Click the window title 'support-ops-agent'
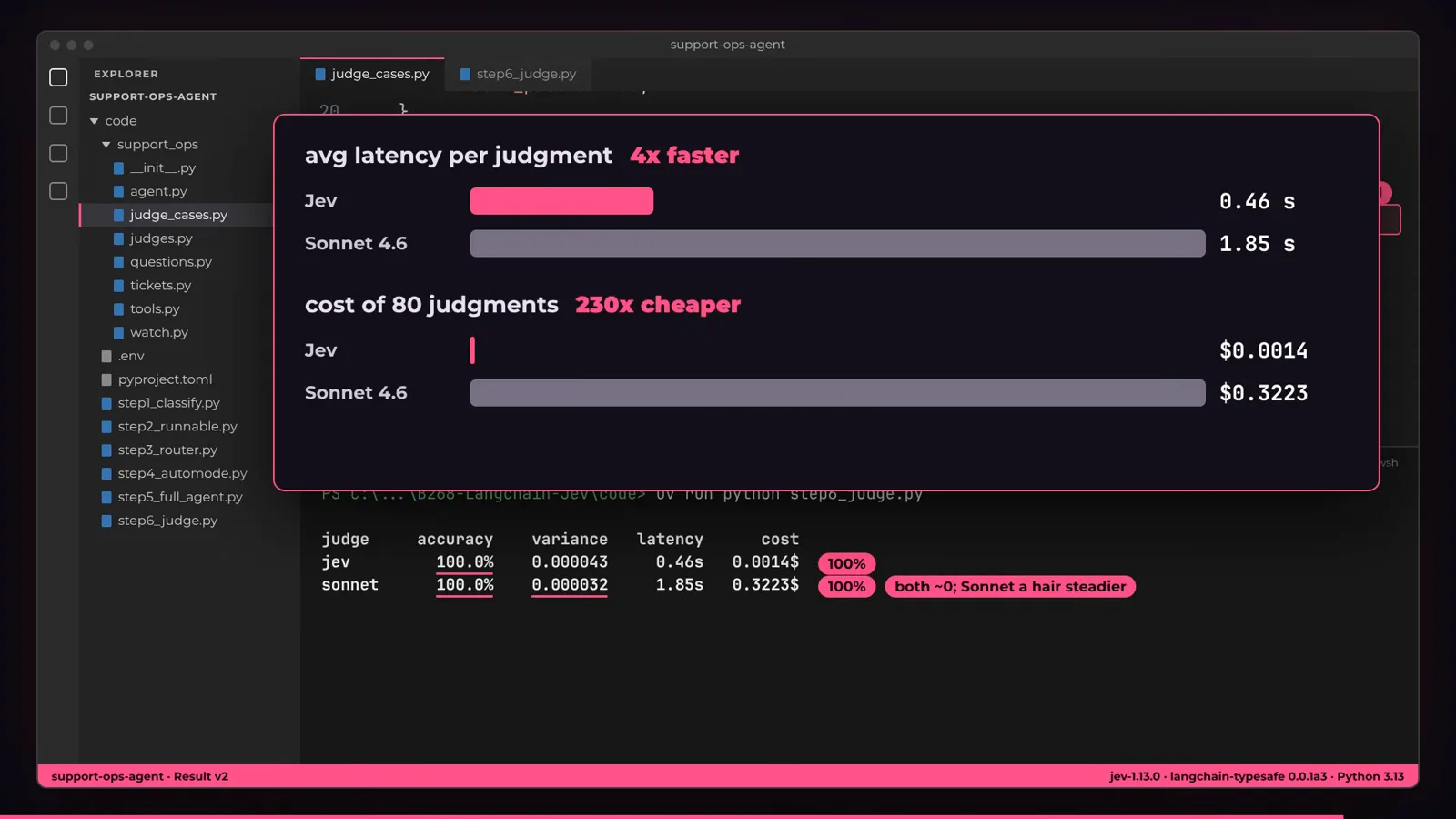This screenshot has width=1456, height=819. coord(728,45)
